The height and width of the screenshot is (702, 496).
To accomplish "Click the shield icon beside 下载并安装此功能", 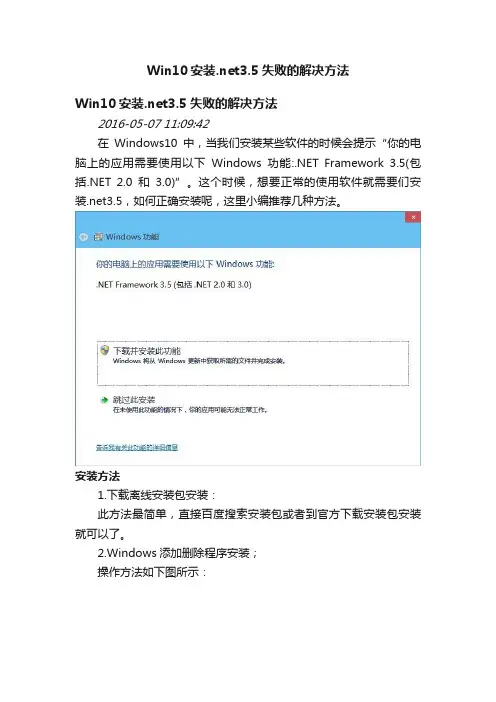I will coord(105,350).
